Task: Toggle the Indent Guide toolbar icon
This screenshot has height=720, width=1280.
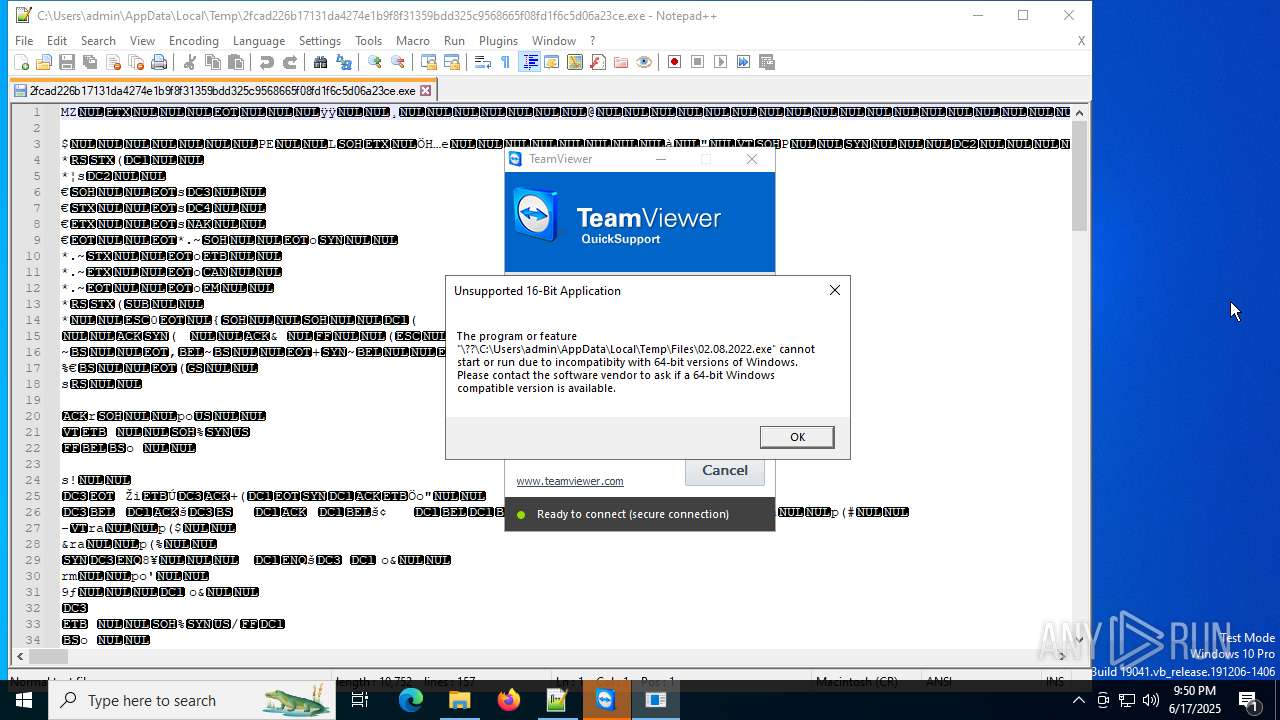Action: [x=530, y=62]
